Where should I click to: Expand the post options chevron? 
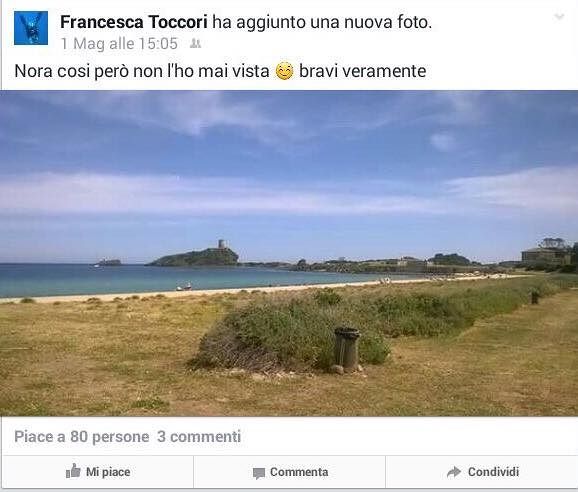pyautogui.click(x=559, y=17)
